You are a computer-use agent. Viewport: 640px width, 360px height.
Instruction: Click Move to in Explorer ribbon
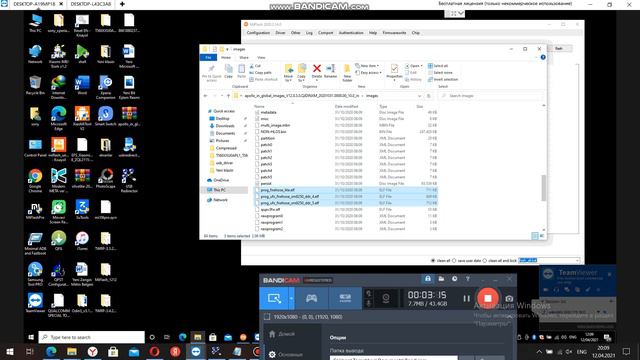pyautogui.click(x=288, y=73)
